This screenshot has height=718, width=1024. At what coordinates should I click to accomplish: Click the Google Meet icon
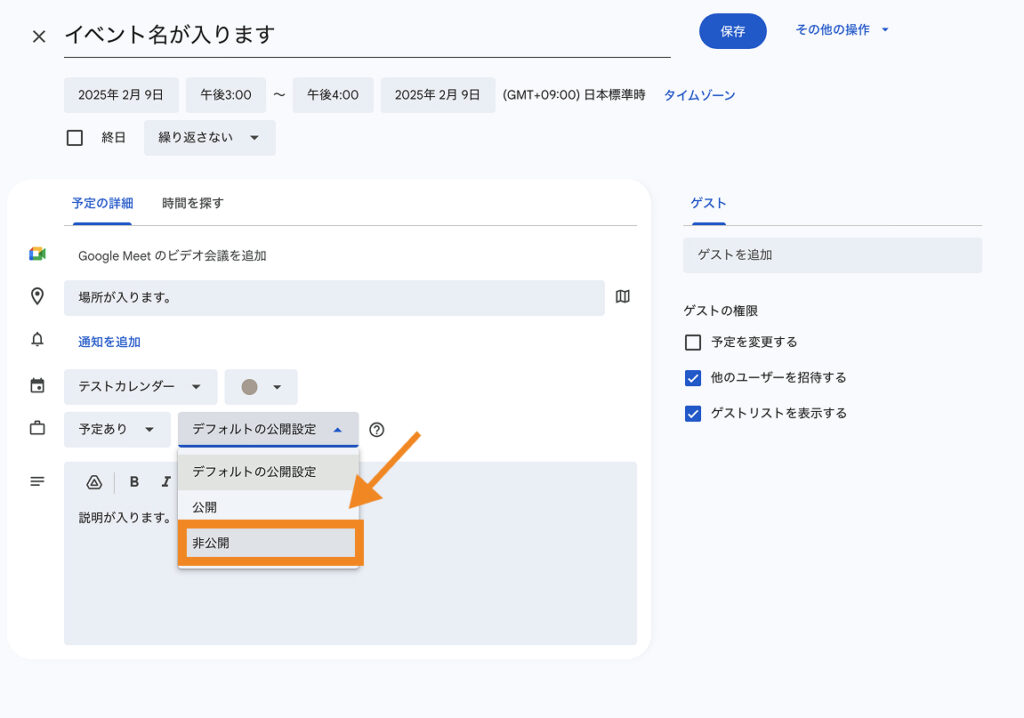coord(37,254)
